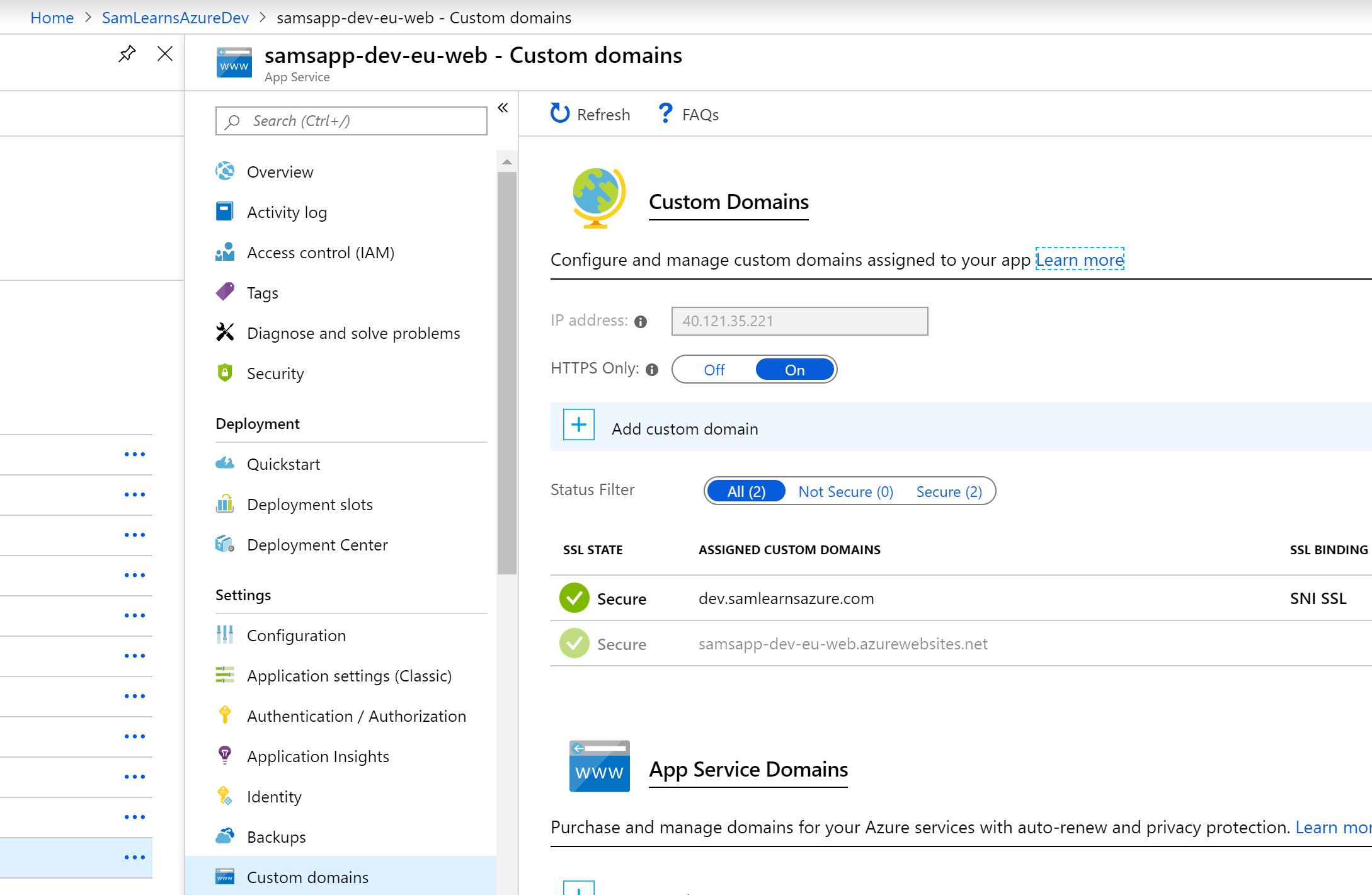Open the topmost ellipsis menu in left list
Screen dimensions: 1372x895
click(x=134, y=454)
